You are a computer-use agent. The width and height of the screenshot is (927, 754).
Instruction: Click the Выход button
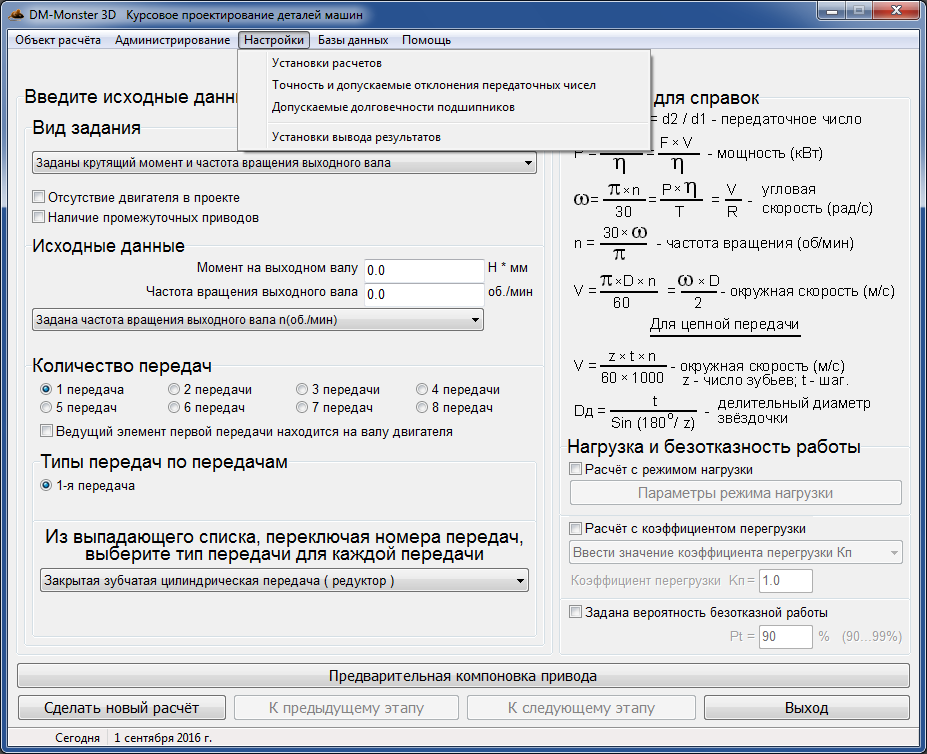[806, 708]
